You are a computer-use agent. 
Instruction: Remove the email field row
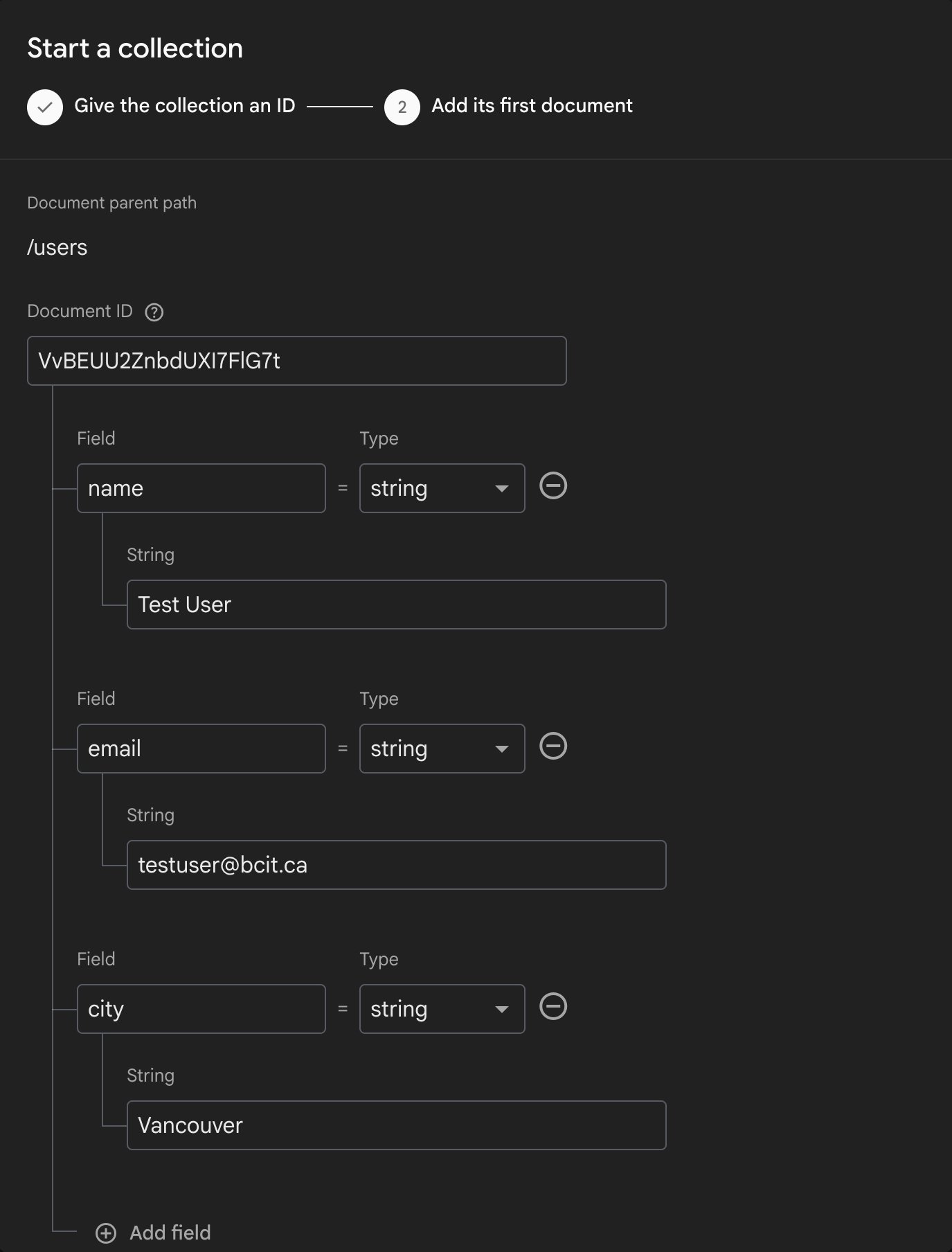coord(553,746)
